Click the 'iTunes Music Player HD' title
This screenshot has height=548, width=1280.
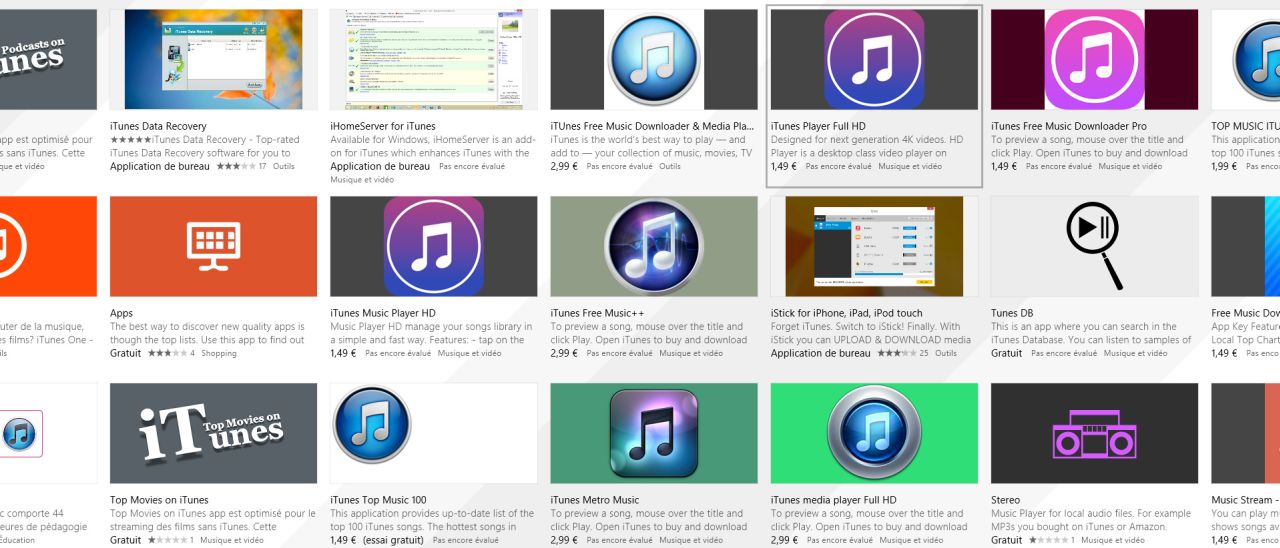click(x=383, y=313)
